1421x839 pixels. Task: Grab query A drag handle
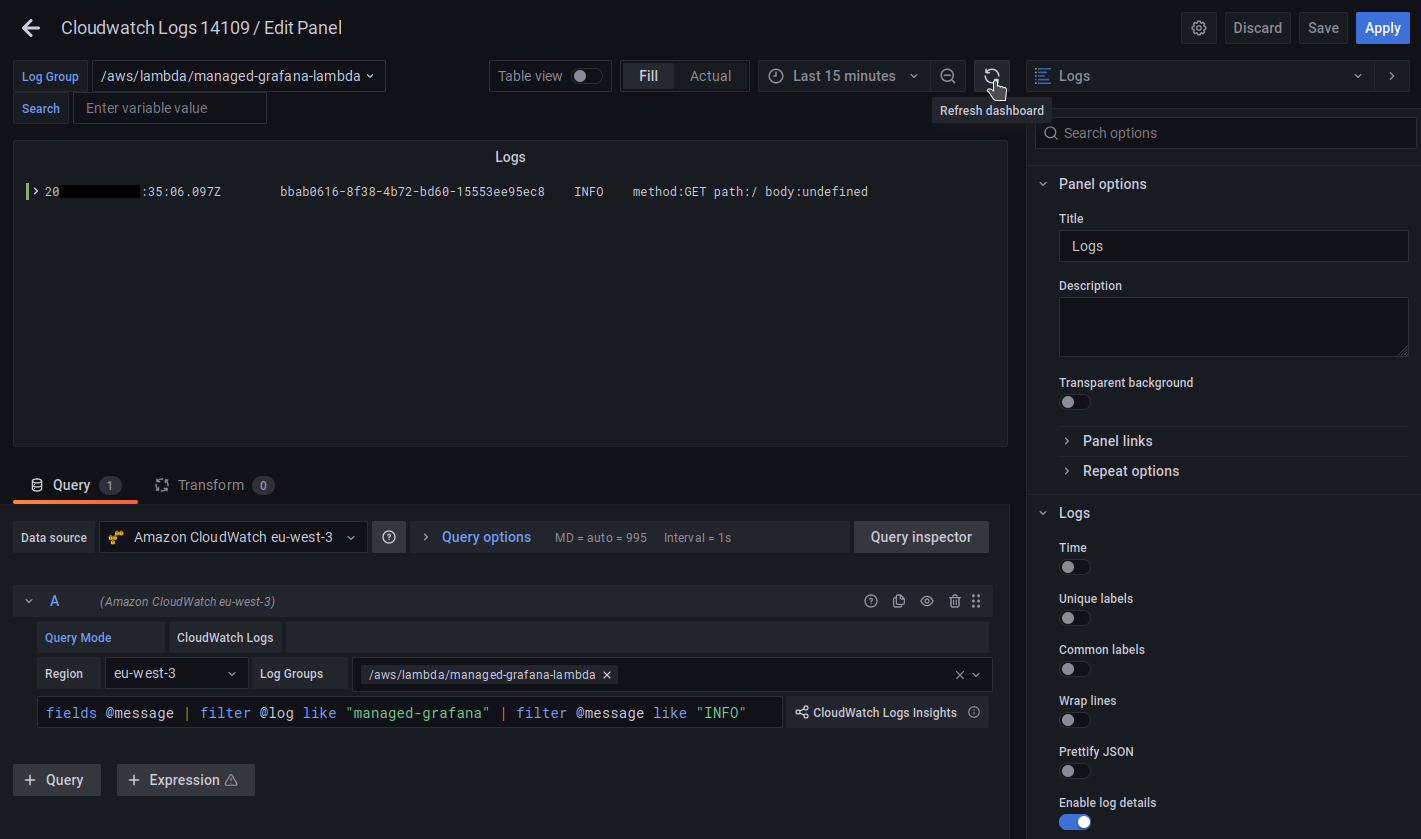tap(976, 601)
